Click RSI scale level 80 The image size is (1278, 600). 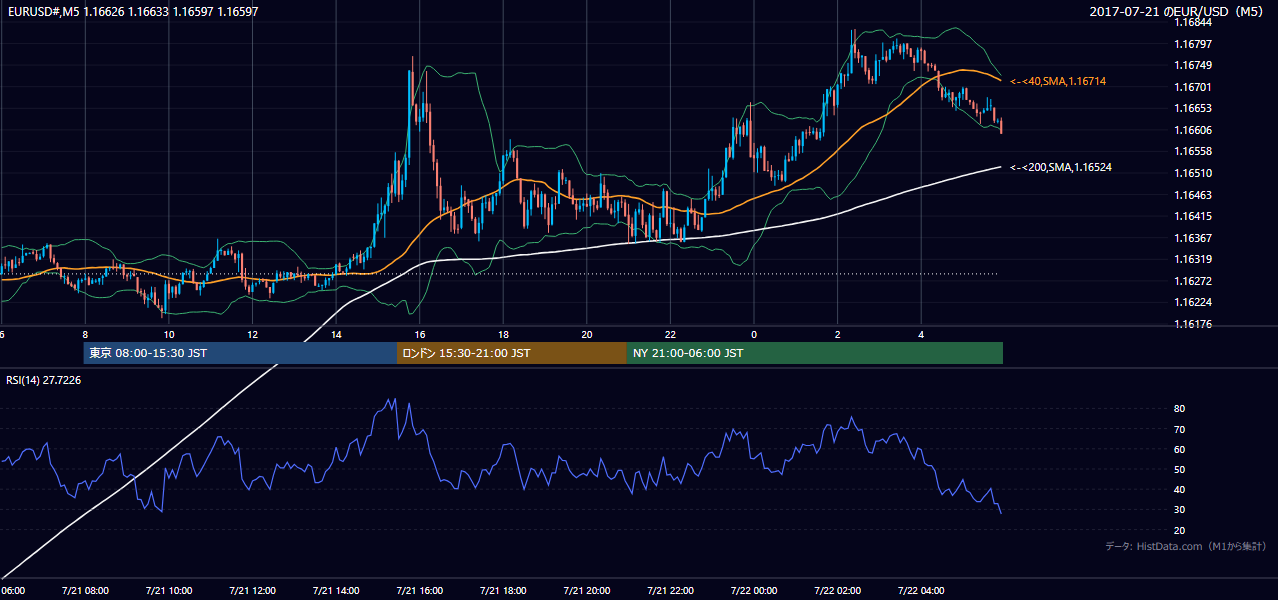click(1179, 409)
